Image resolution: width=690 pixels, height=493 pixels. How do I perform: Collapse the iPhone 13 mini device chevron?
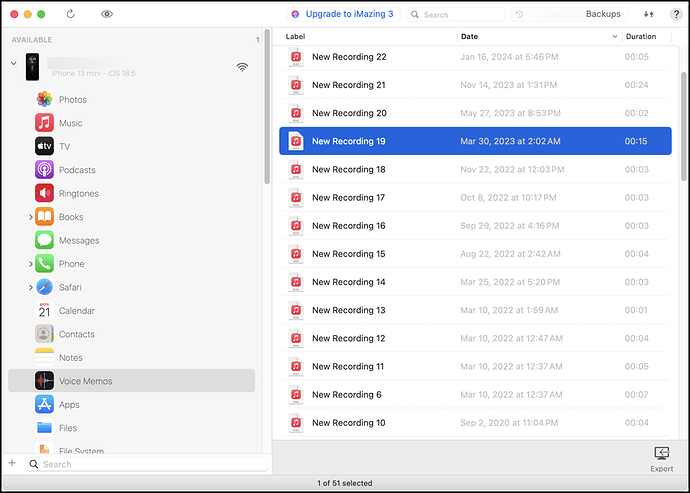pos(14,63)
